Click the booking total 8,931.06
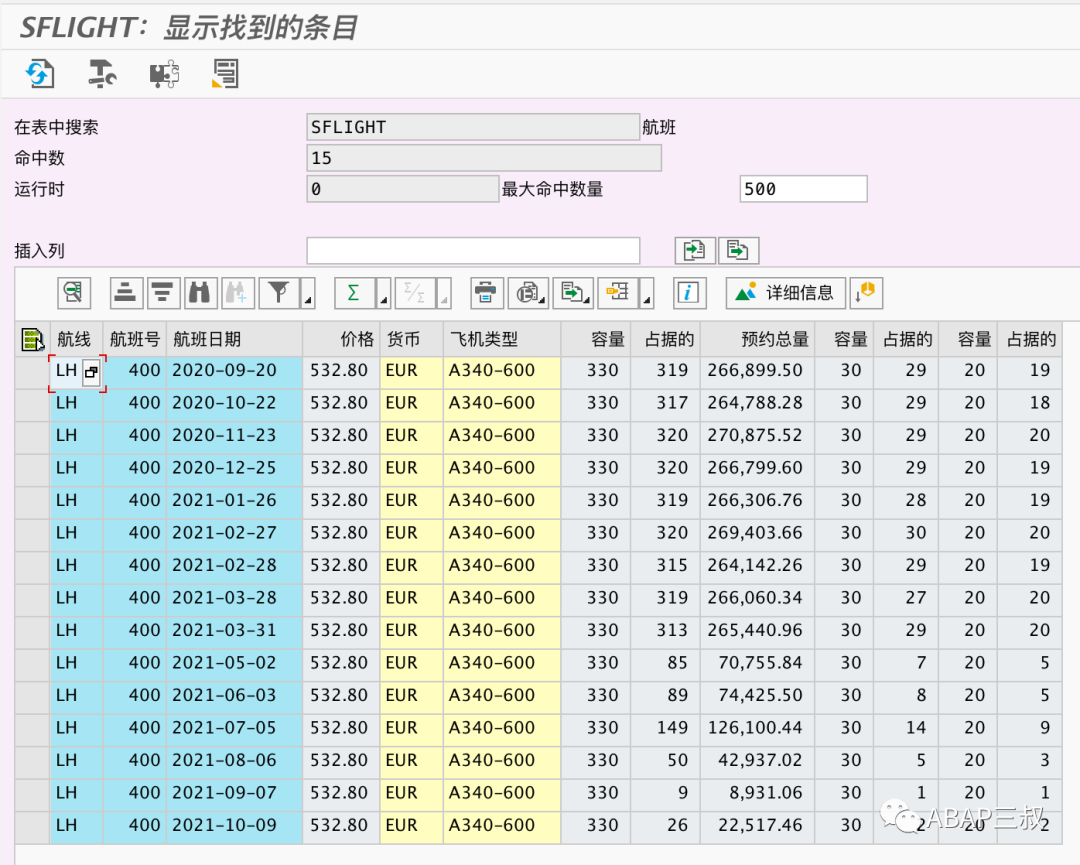This screenshot has width=1080, height=865. pyautogui.click(x=758, y=793)
